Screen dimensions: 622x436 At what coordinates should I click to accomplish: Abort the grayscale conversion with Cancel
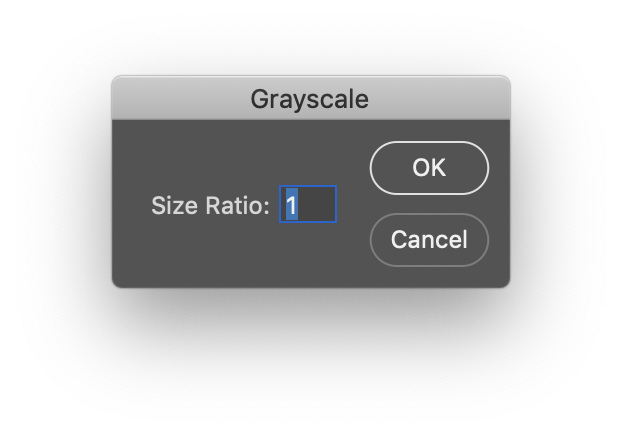pos(429,240)
